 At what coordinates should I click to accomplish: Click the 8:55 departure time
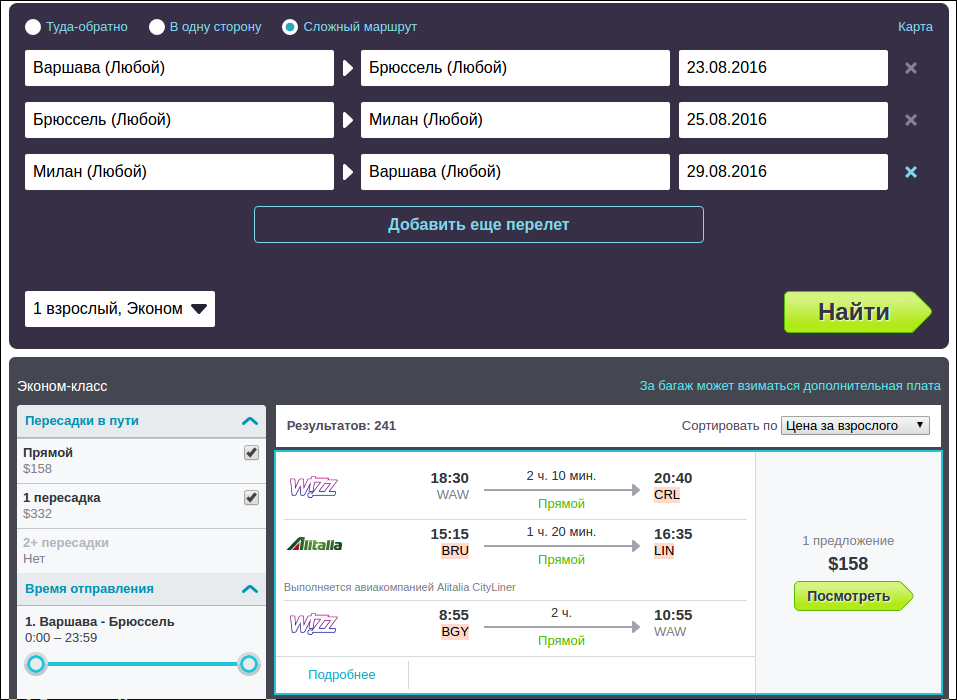(x=453, y=615)
